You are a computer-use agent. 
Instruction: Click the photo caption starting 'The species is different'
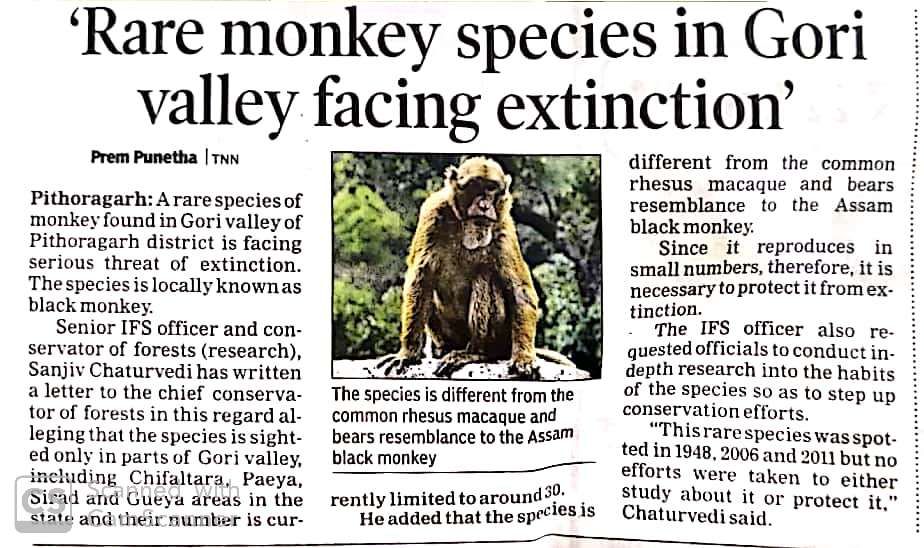click(x=453, y=426)
